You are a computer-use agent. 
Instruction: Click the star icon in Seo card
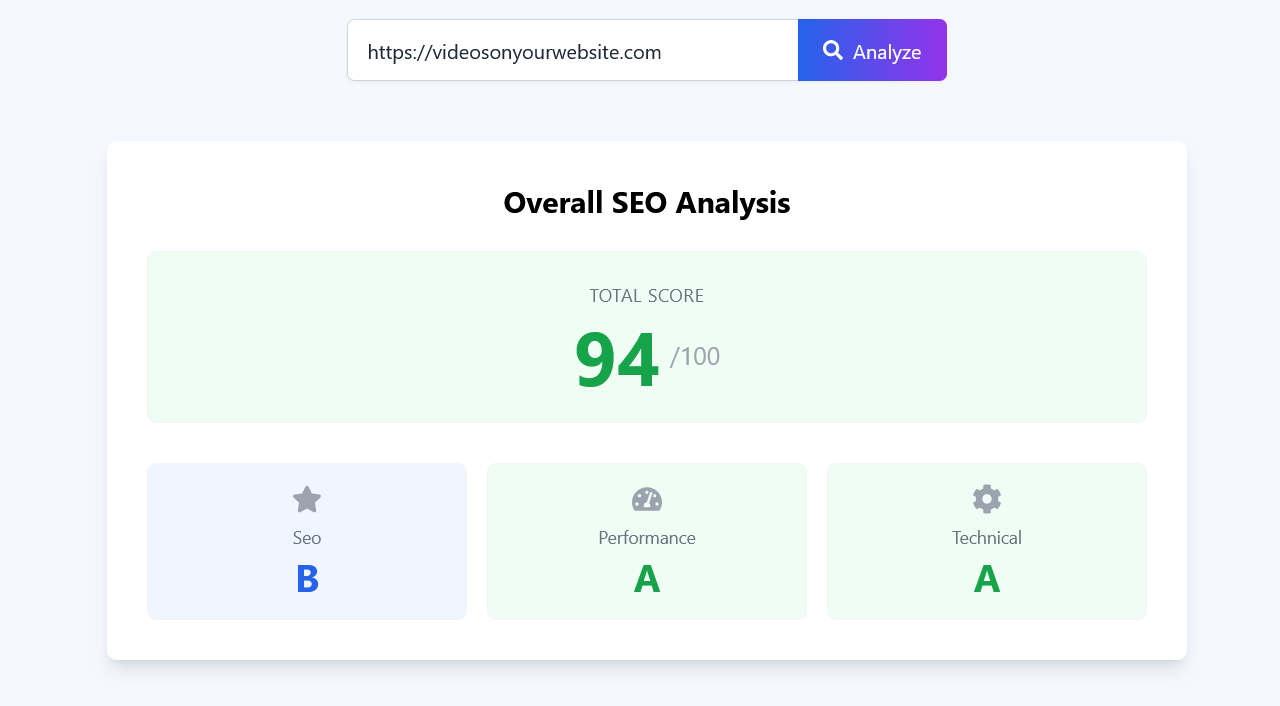(x=307, y=499)
